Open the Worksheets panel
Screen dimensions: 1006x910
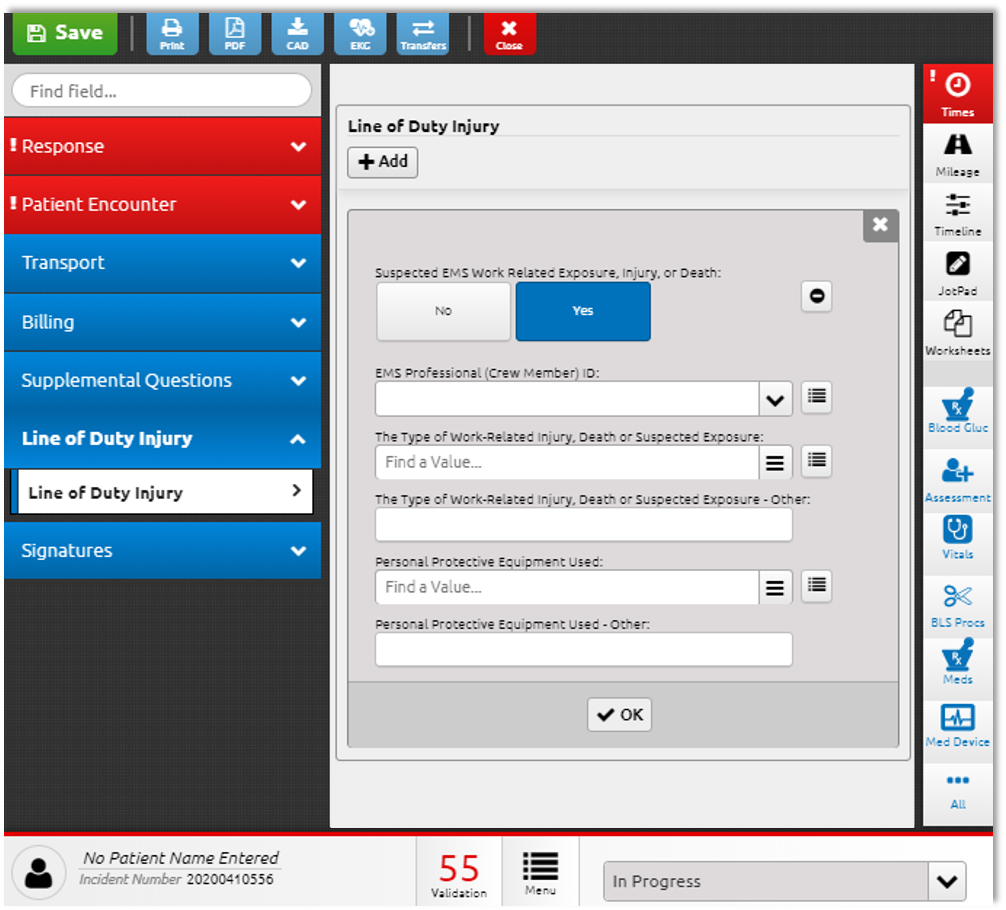coord(957,332)
